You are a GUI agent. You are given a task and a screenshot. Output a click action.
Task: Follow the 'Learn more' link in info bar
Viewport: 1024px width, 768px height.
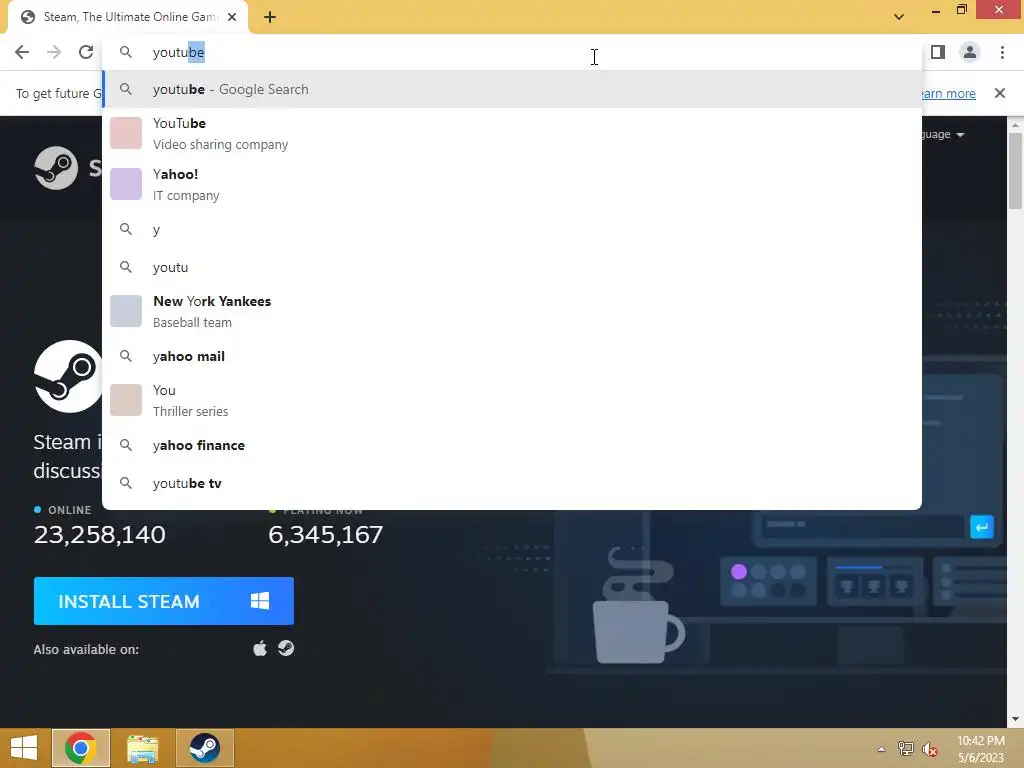click(x=948, y=93)
